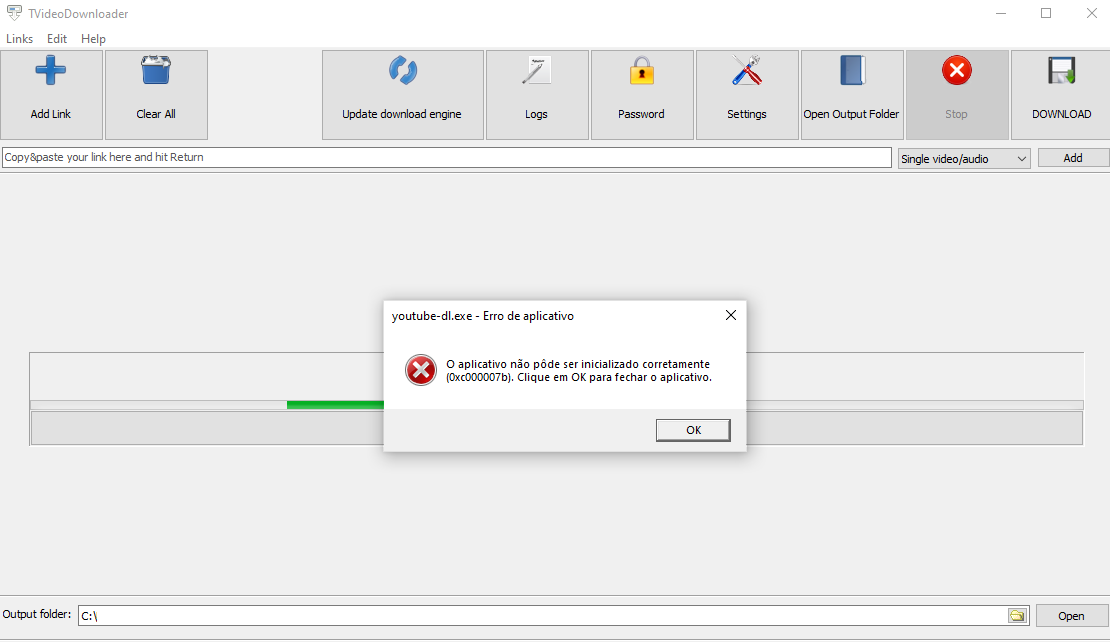This screenshot has height=642, width=1110.
Task: Minimize the TVideoDownloader window
Action: coord(1000,13)
